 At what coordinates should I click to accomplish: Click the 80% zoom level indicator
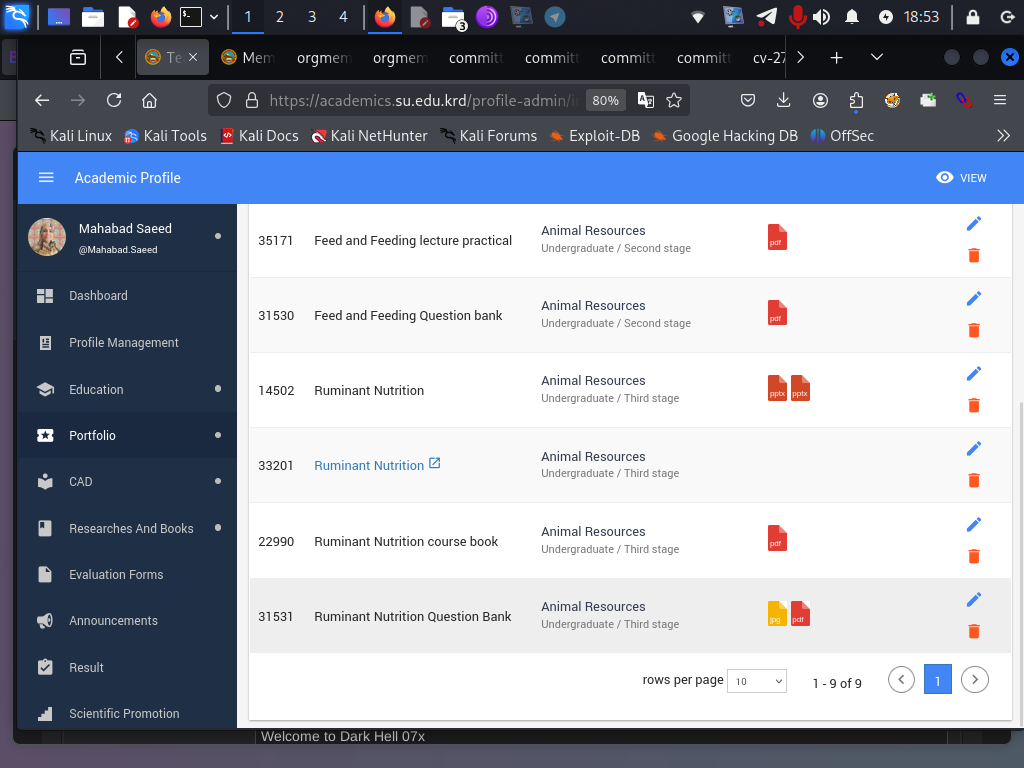[x=604, y=100]
